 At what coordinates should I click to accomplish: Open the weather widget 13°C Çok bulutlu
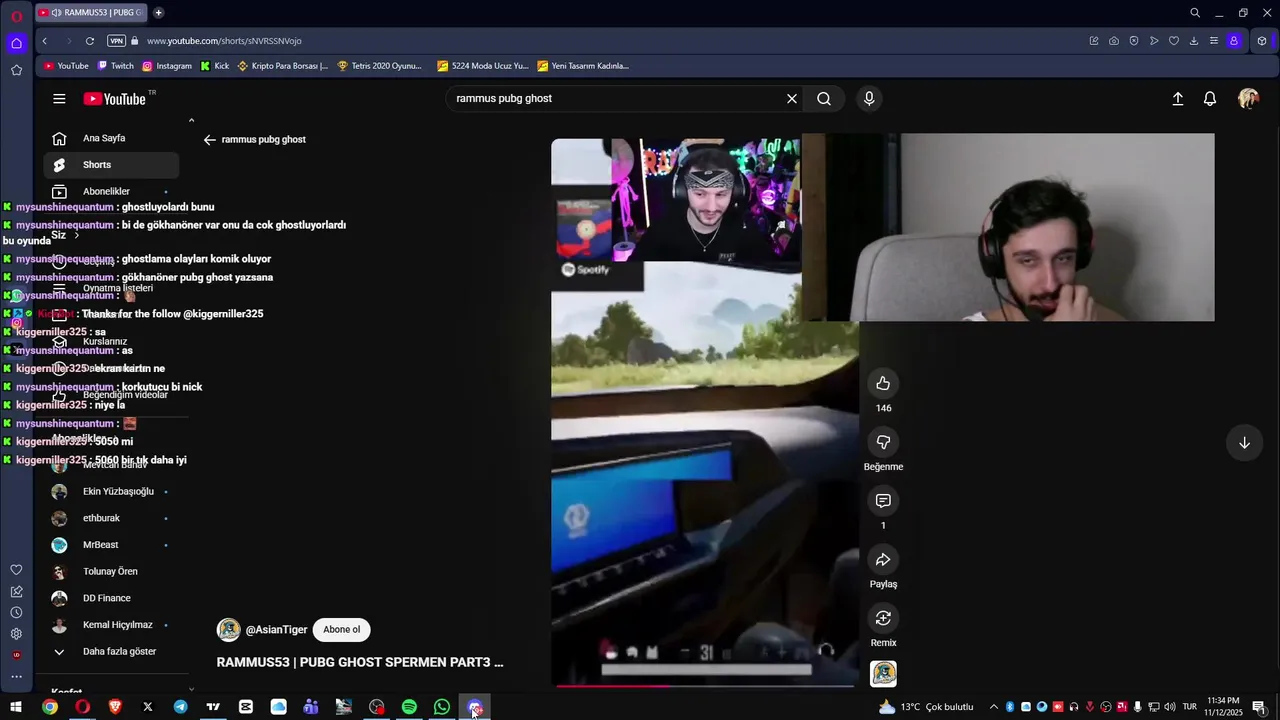[x=925, y=707]
